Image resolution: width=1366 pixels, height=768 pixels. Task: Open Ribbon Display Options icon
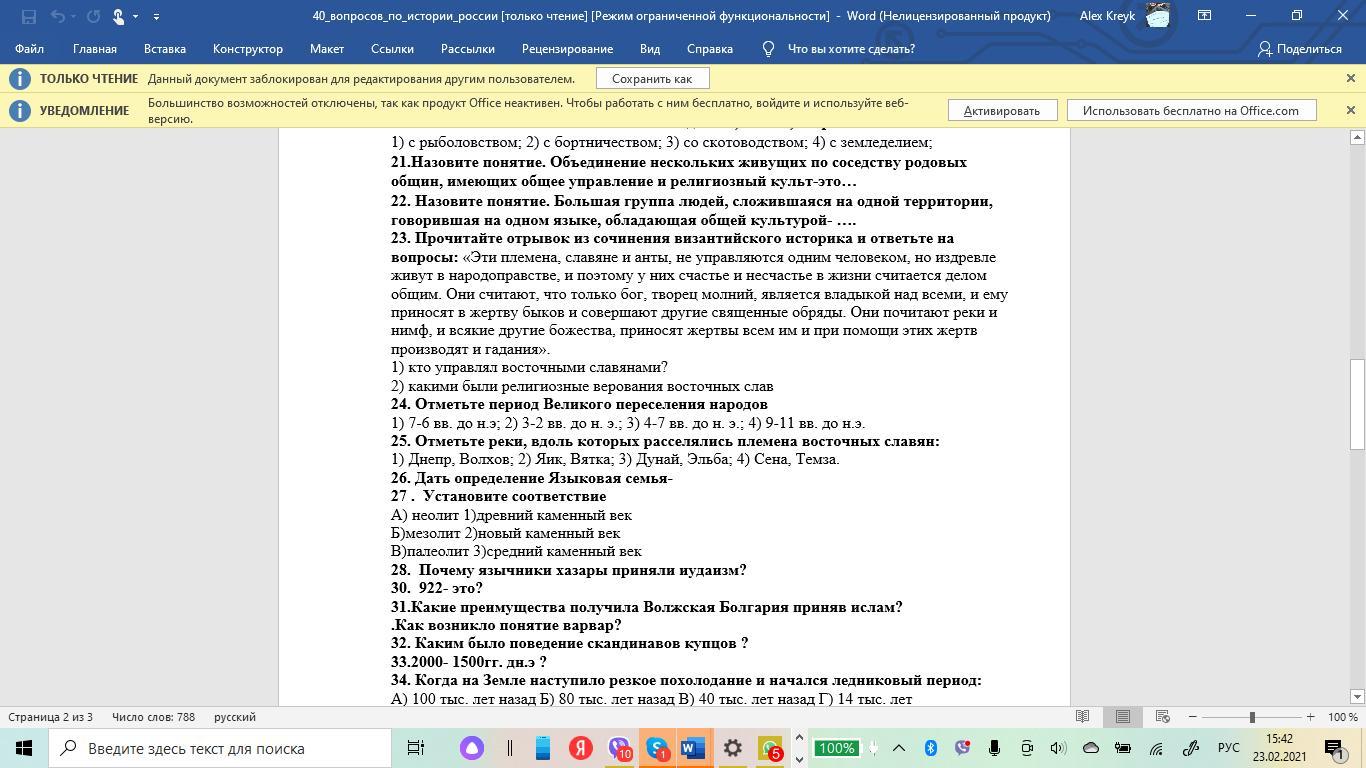pyautogui.click(x=1205, y=16)
